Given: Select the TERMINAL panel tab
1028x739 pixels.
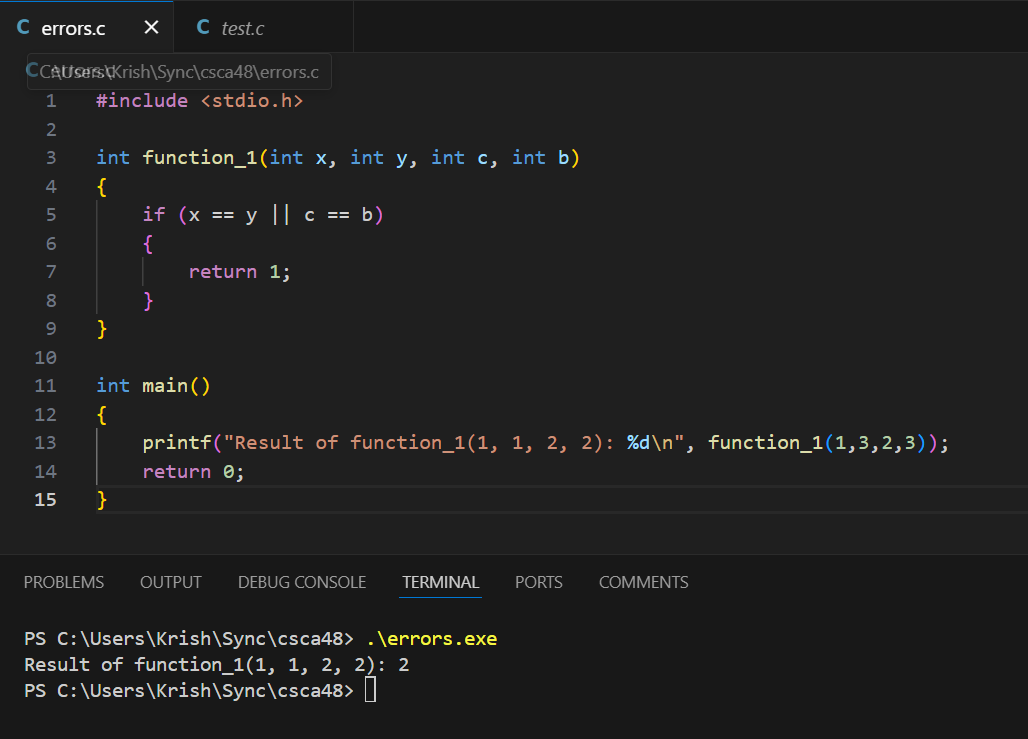Looking at the screenshot, I should [440, 582].
